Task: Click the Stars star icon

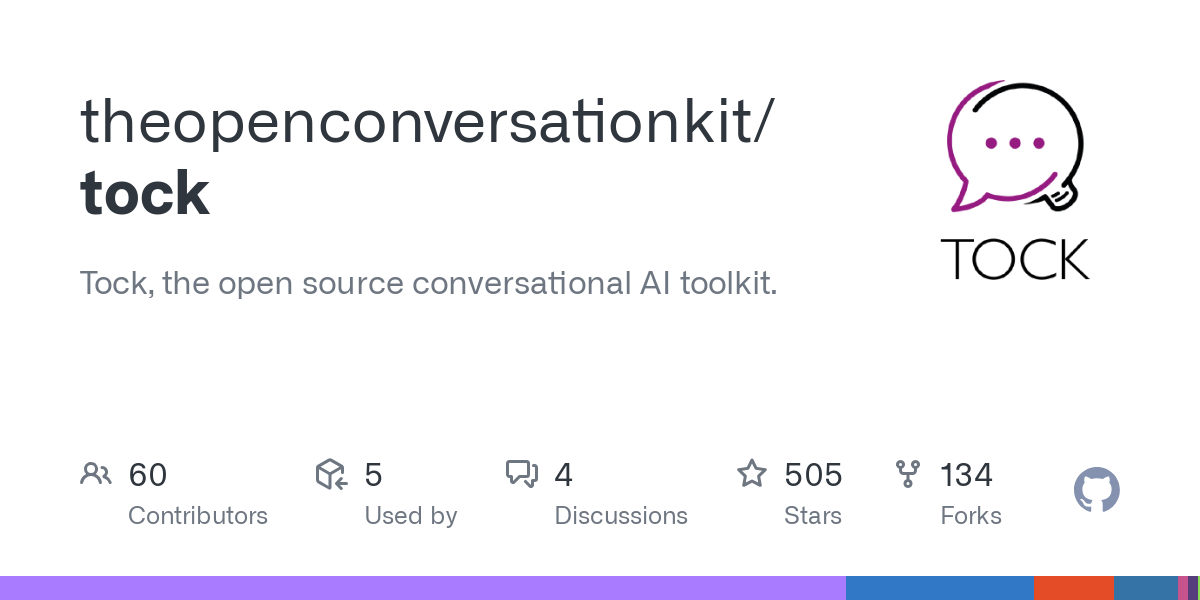Action: point(752,473)
